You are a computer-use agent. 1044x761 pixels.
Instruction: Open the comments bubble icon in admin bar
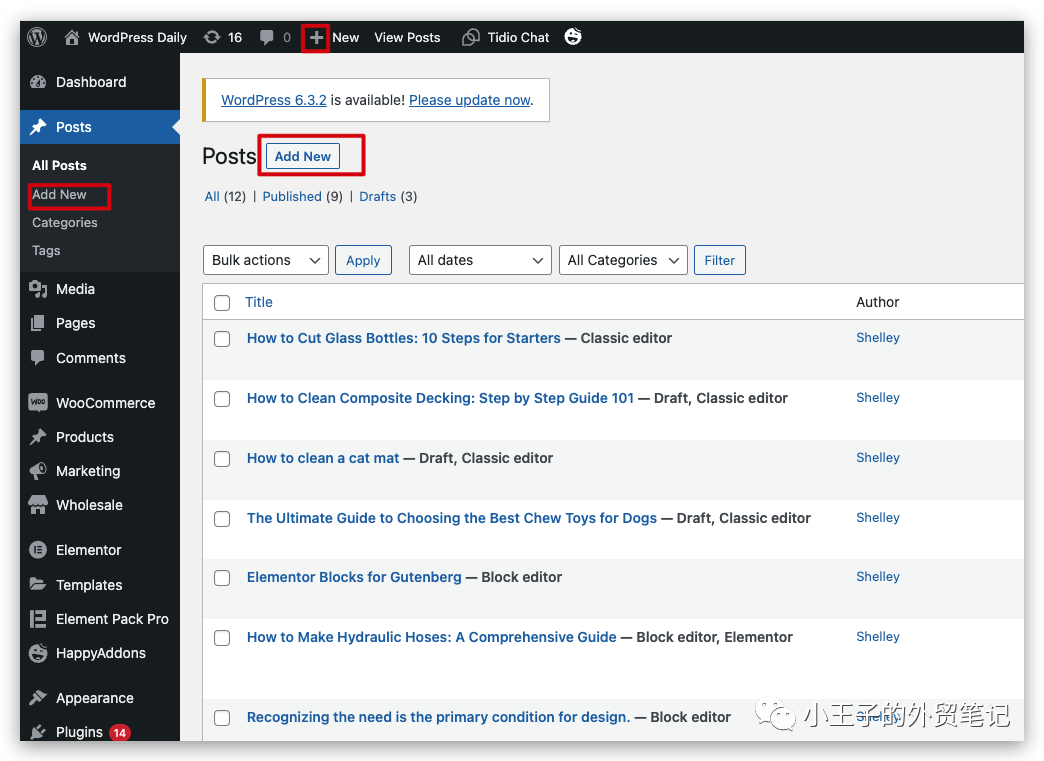(266, 37)
